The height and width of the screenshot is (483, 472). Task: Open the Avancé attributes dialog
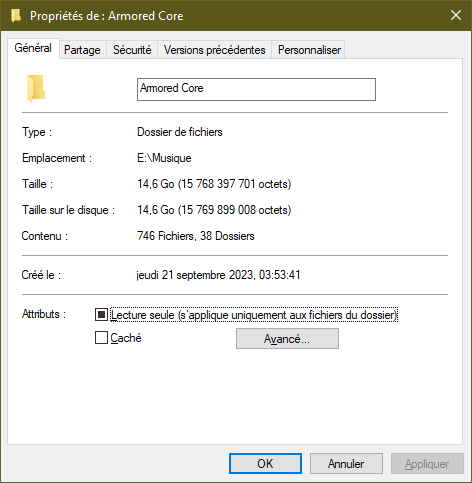287,339
